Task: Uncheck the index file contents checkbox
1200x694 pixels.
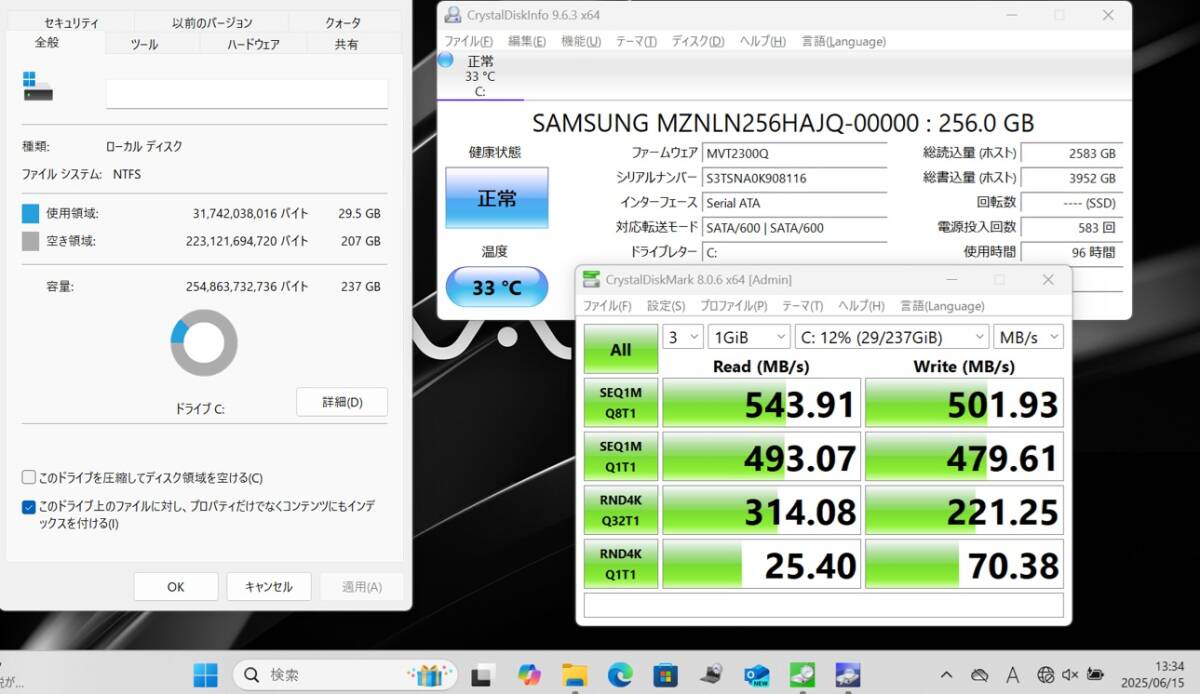Action: [x=28, y=507]
